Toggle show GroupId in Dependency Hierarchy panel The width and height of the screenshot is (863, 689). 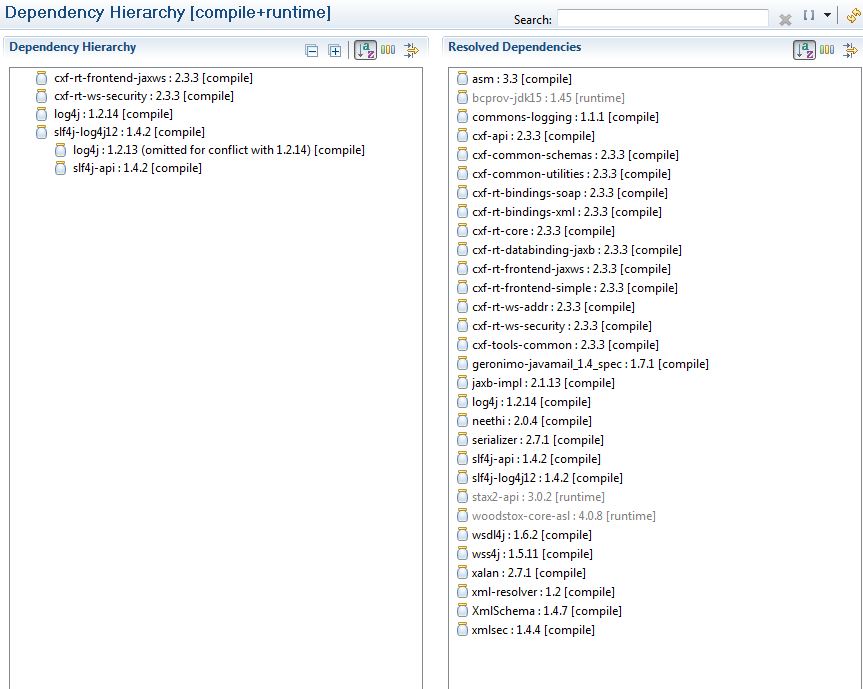[388, 50]
